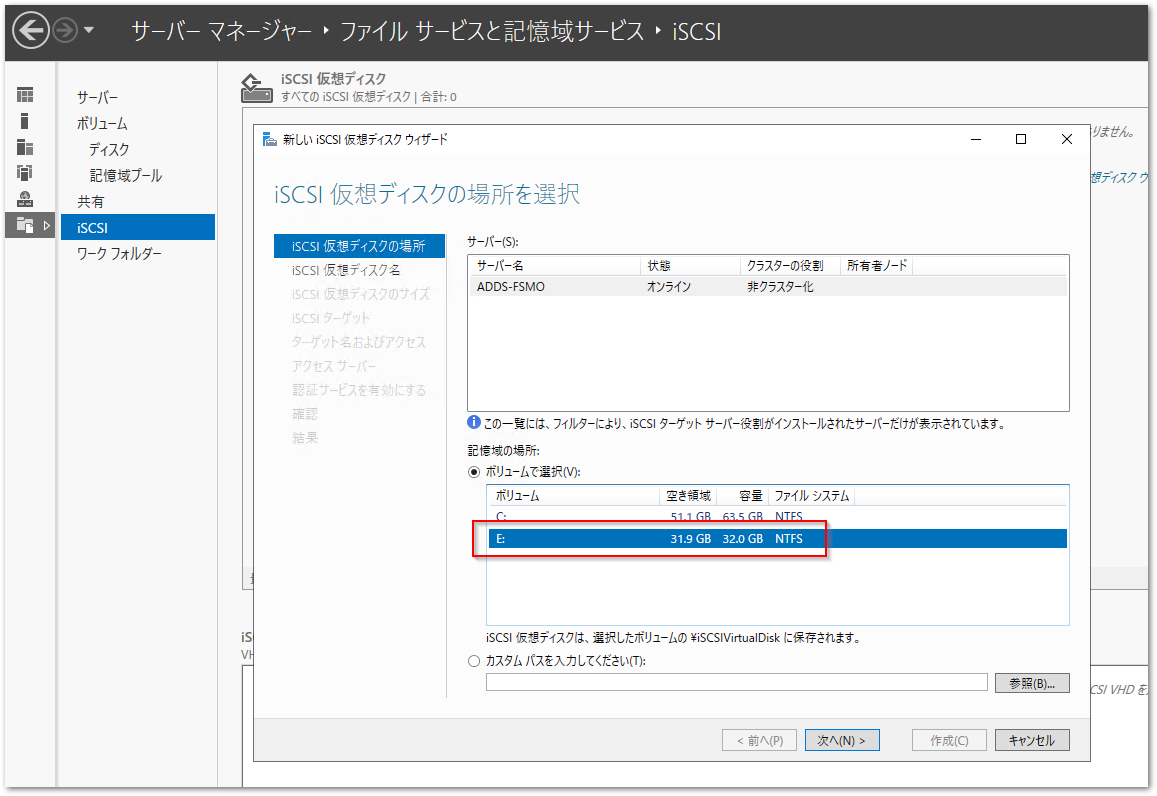Click the iSCSI 仮想ディスク header icon

click(x=256, y=89)
